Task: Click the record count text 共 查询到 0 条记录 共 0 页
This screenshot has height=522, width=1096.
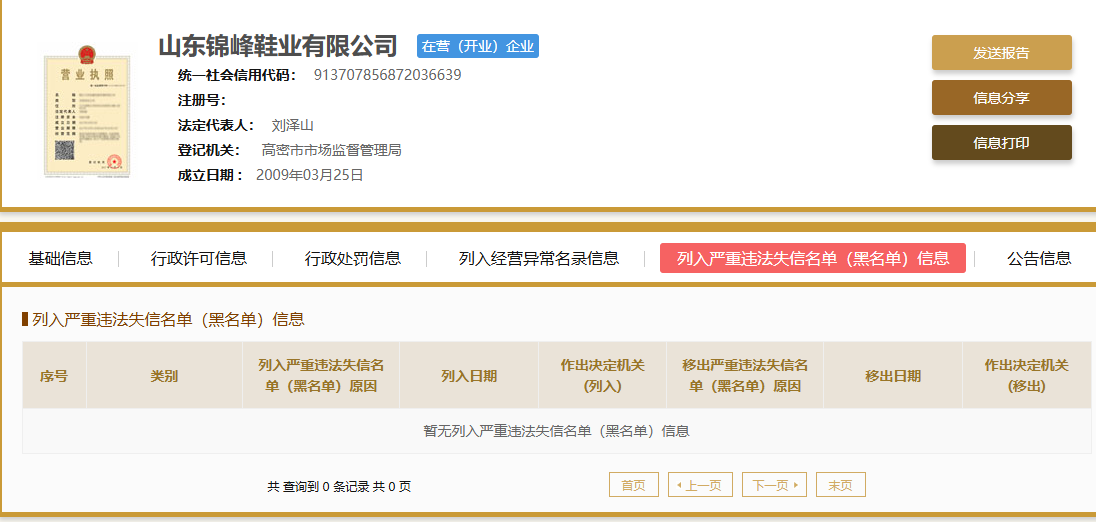Action: click(339, 486)
